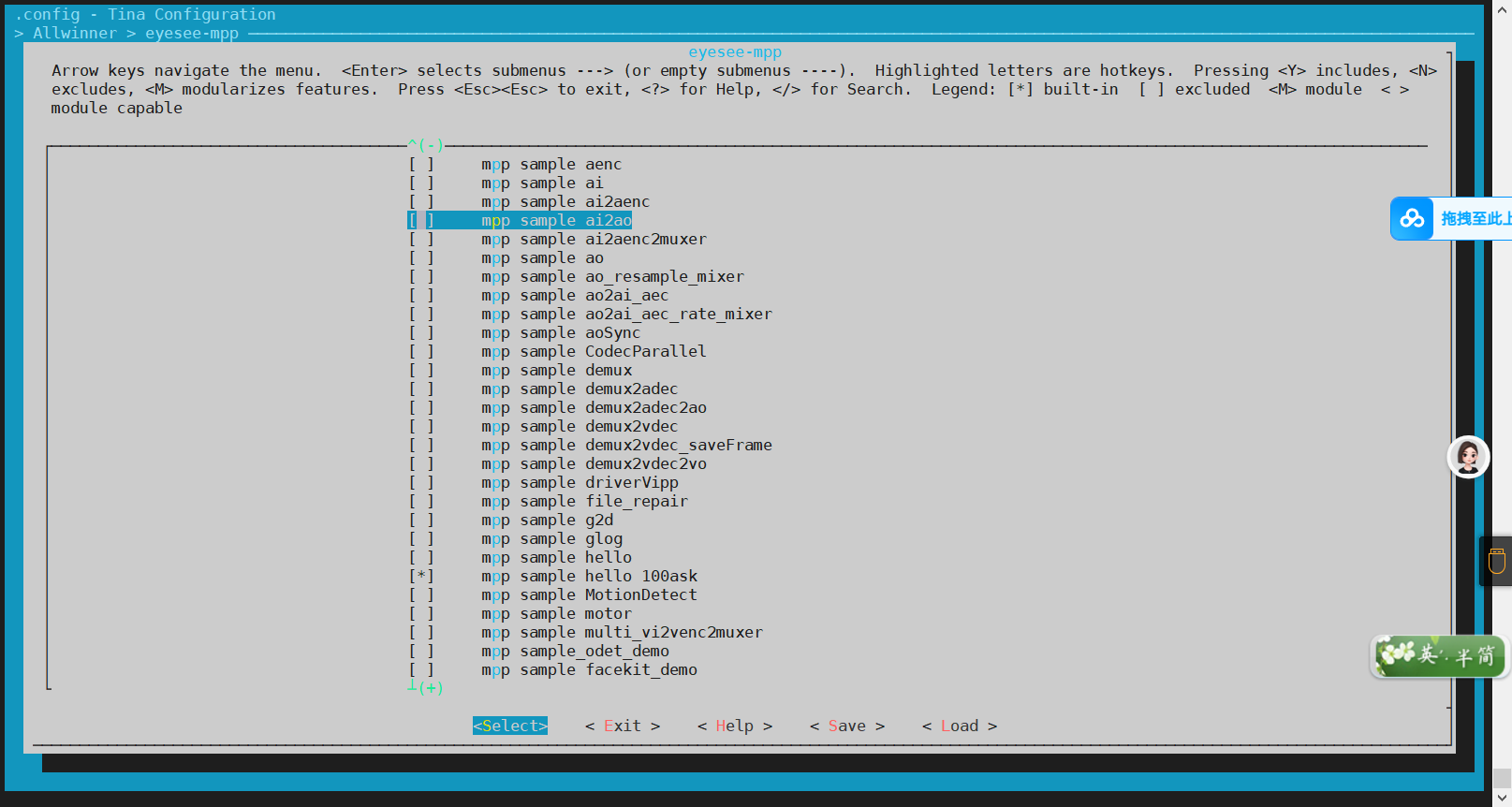Click the Load button

(x=960, y=726)
